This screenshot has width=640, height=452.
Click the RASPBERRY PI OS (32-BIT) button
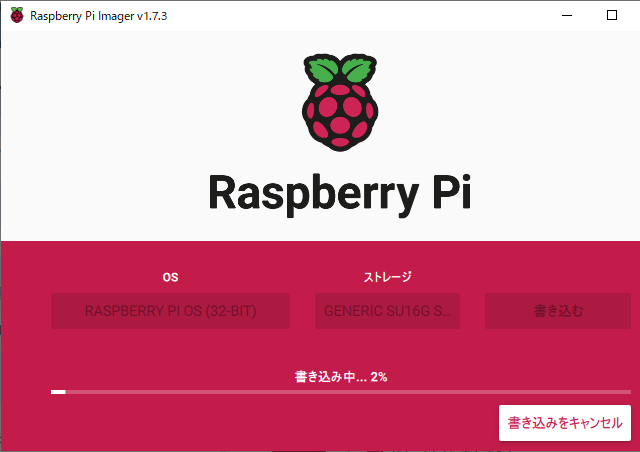tap(170, 311)
